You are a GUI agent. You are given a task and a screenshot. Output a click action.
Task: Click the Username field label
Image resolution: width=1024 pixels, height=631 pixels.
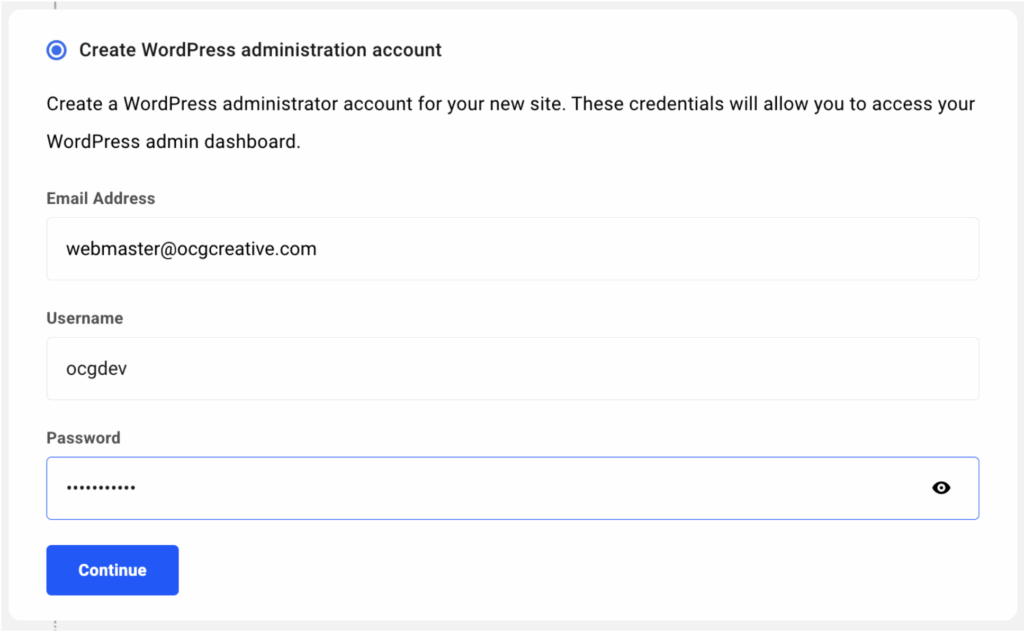[85, 318]
